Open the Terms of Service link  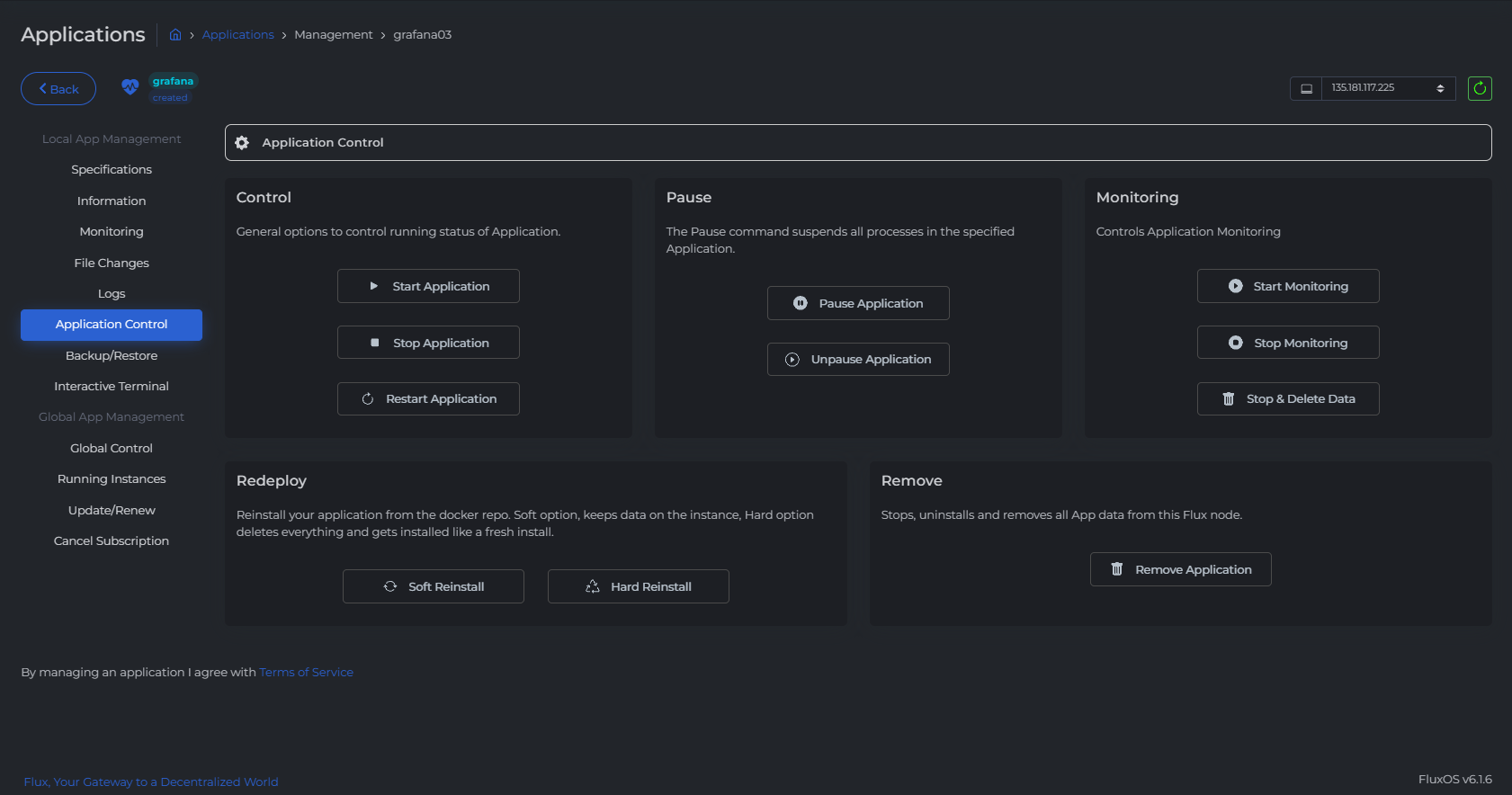point(306,673)
